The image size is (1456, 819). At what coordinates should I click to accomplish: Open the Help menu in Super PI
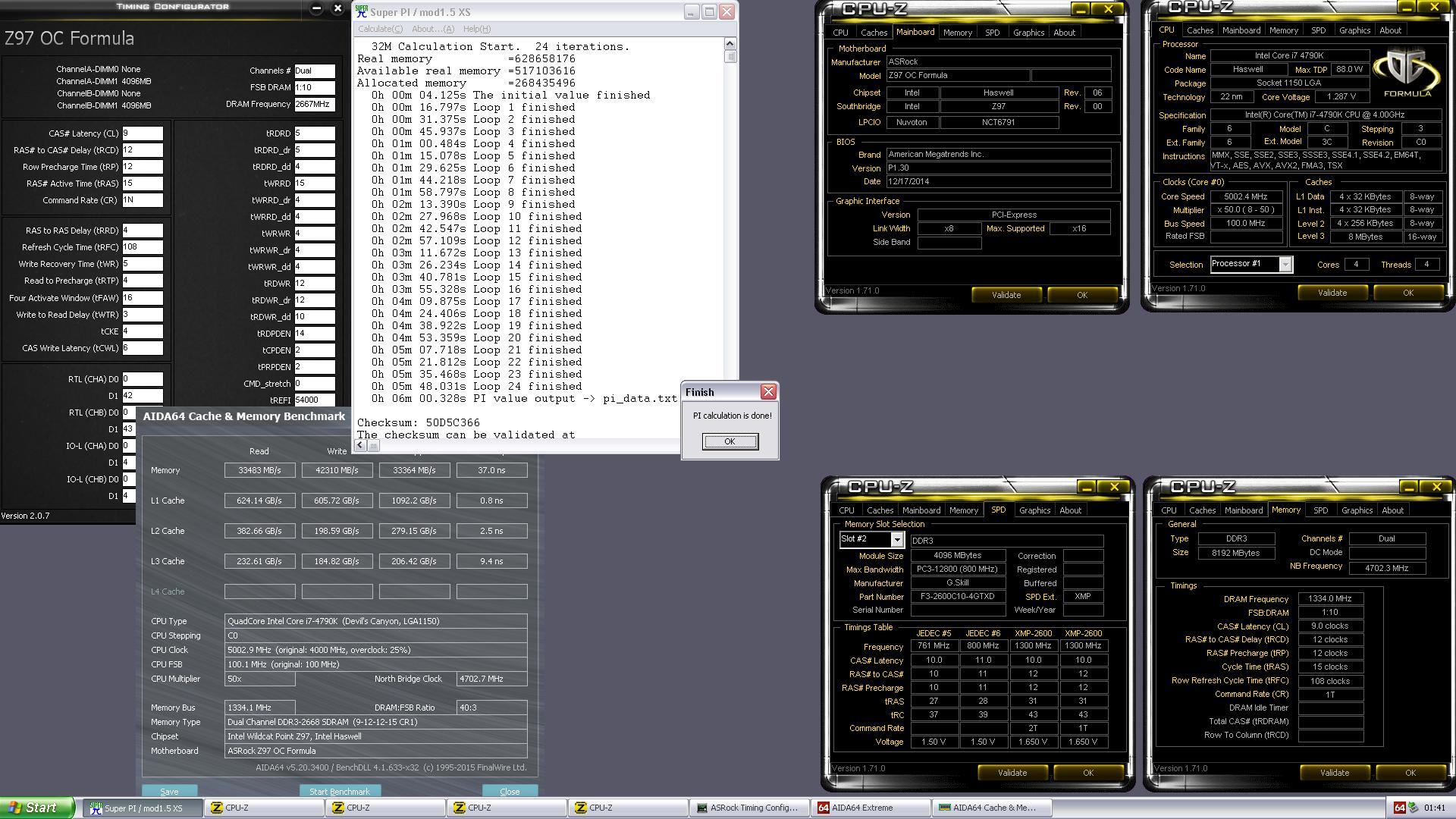(476, 29)
